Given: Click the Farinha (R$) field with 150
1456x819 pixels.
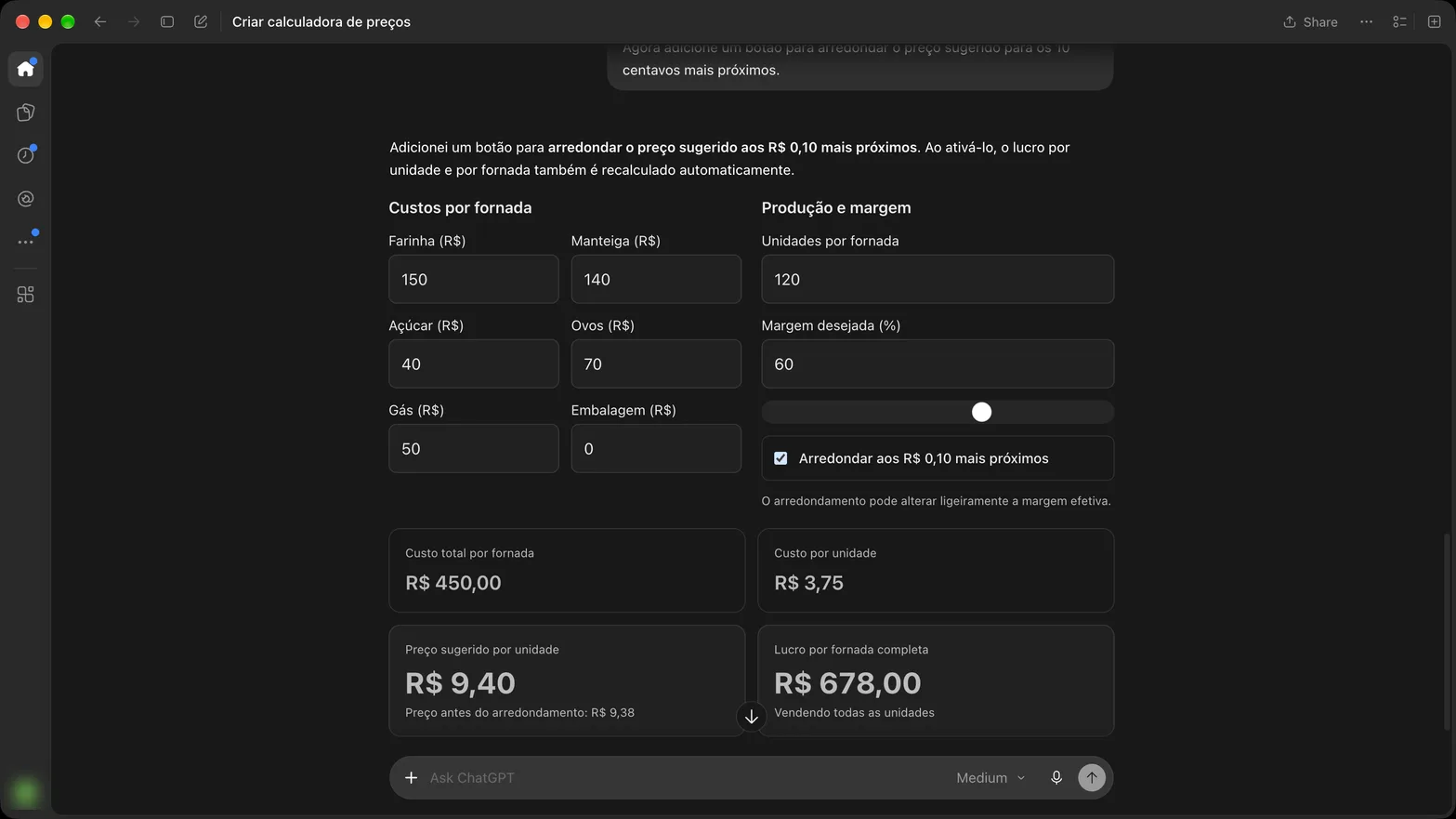Looking at the screenshot, I should pos(474,279).
